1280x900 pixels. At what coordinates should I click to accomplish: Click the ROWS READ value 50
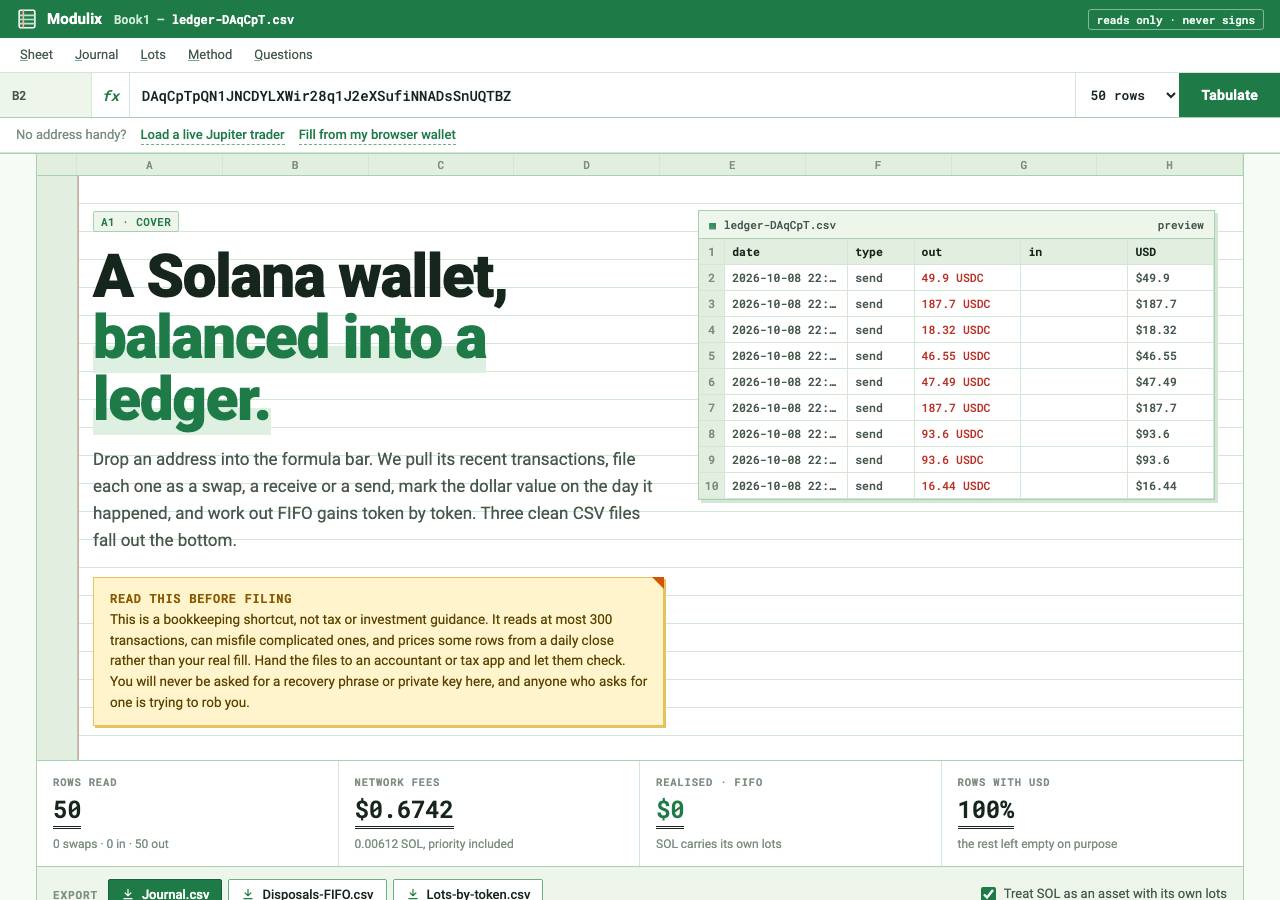pyautogui.click(x=67, y=810)
